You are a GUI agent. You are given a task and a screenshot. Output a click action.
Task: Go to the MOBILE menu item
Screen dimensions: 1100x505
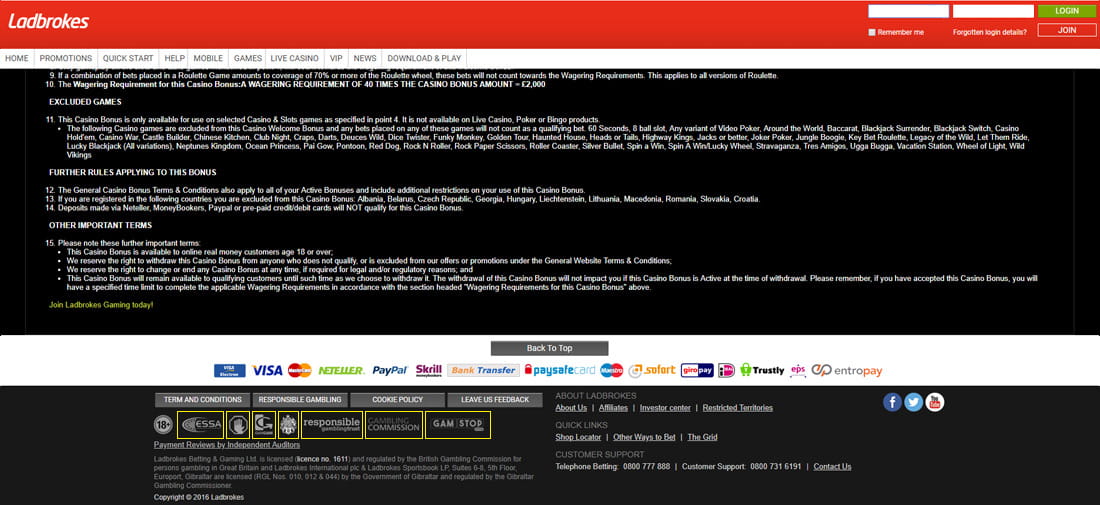208,58
